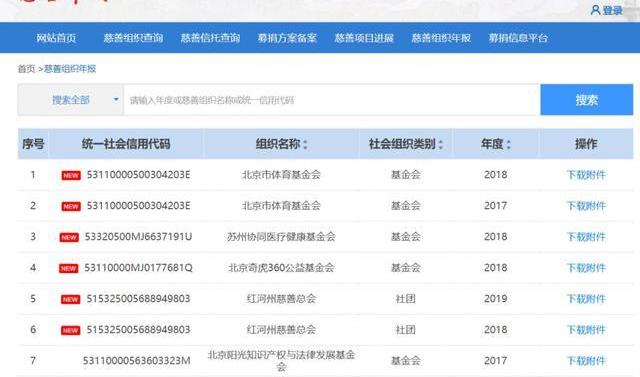Click code 53110000MJ0177681Q
This screenshot has height=377, width=640.
click(x=138, y=268)
